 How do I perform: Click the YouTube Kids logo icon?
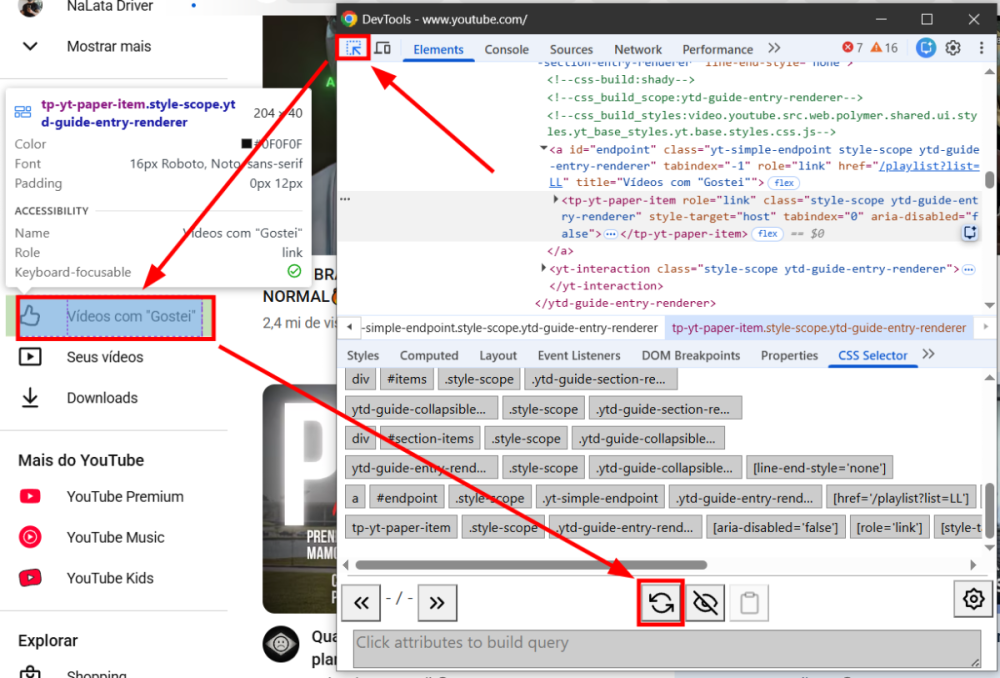click(x=30, y=578)
